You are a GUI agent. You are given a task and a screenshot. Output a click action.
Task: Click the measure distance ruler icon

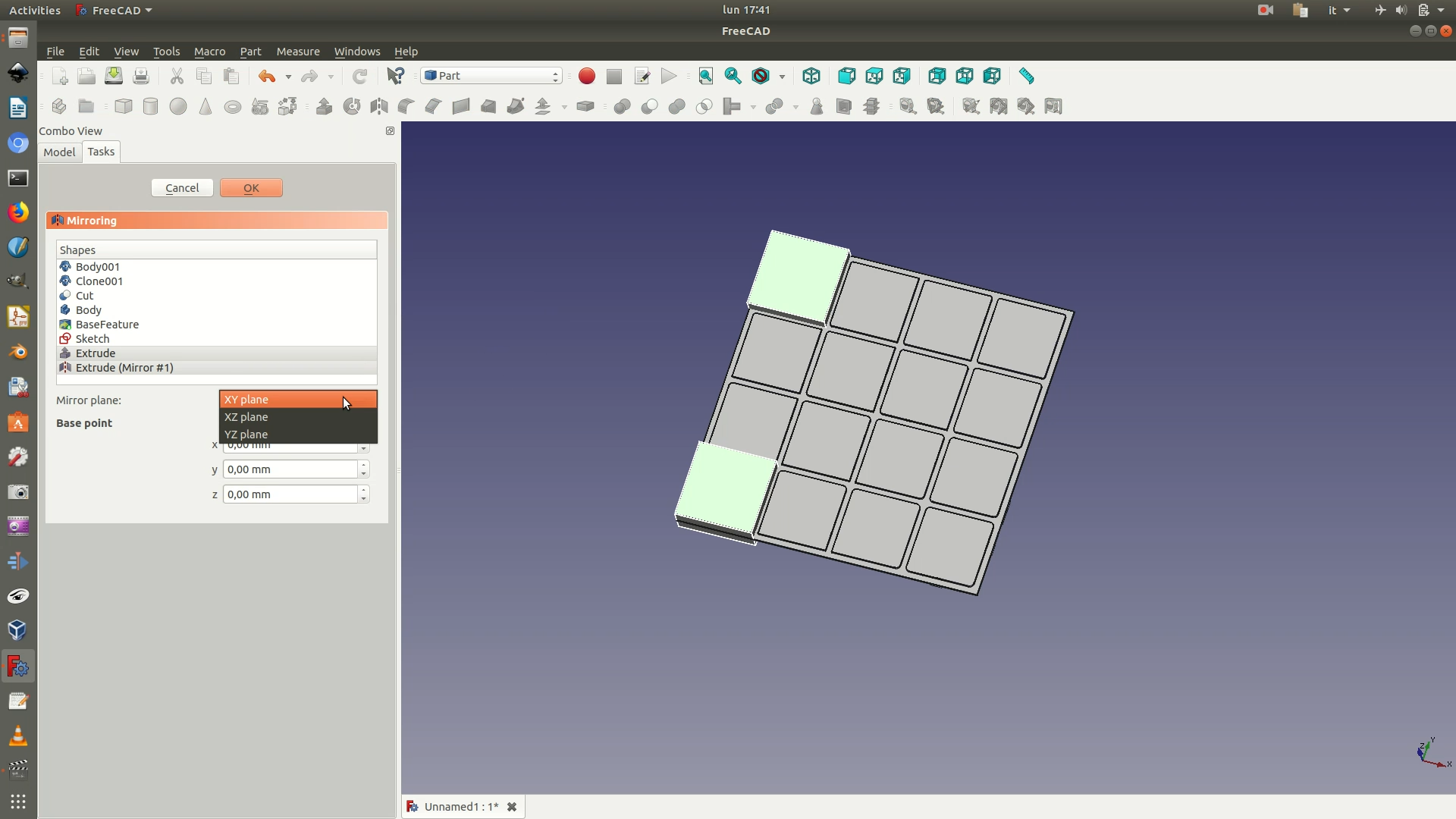1026,76
